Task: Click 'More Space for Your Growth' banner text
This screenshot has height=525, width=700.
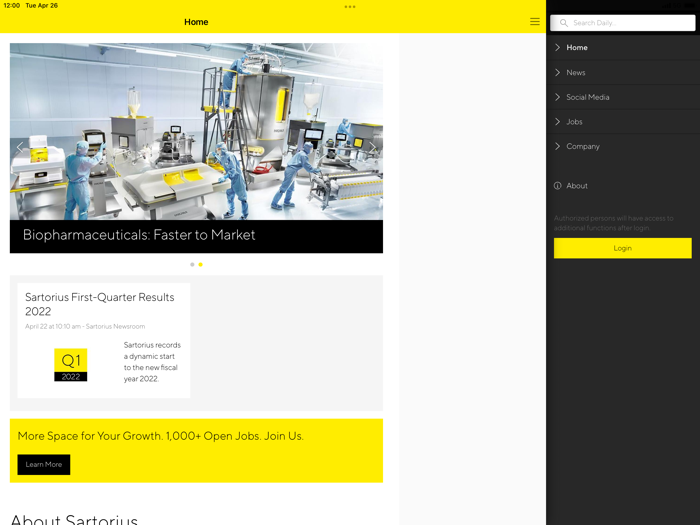Action: (160, 436)
